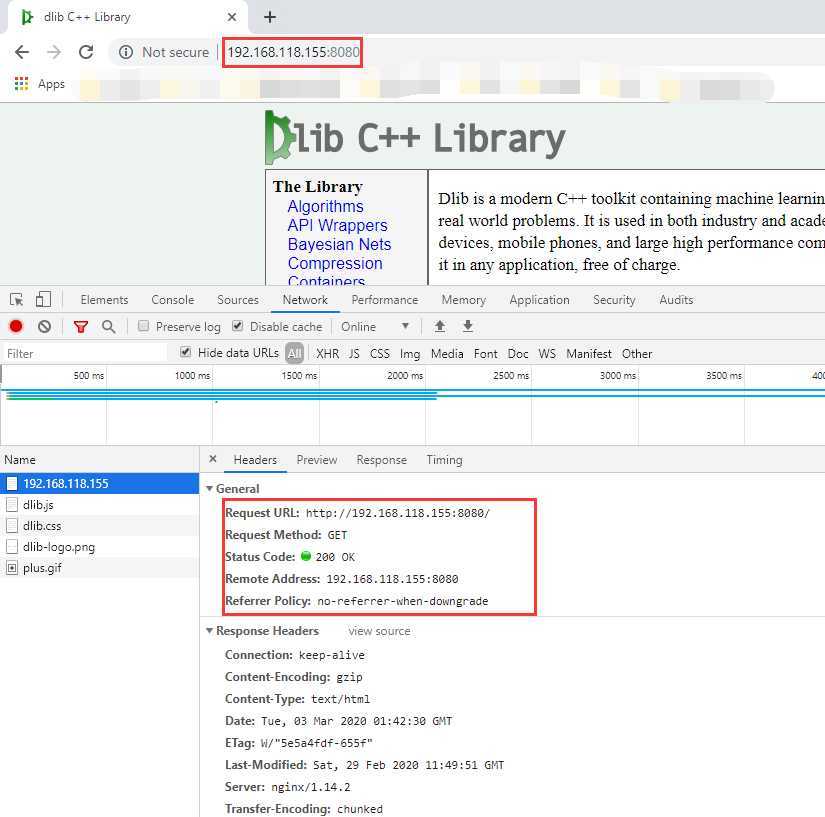Image resolution: width=825 pixels, height=817 pixels.
Task: Close the request details pane
Action: [x=213, y=459]
